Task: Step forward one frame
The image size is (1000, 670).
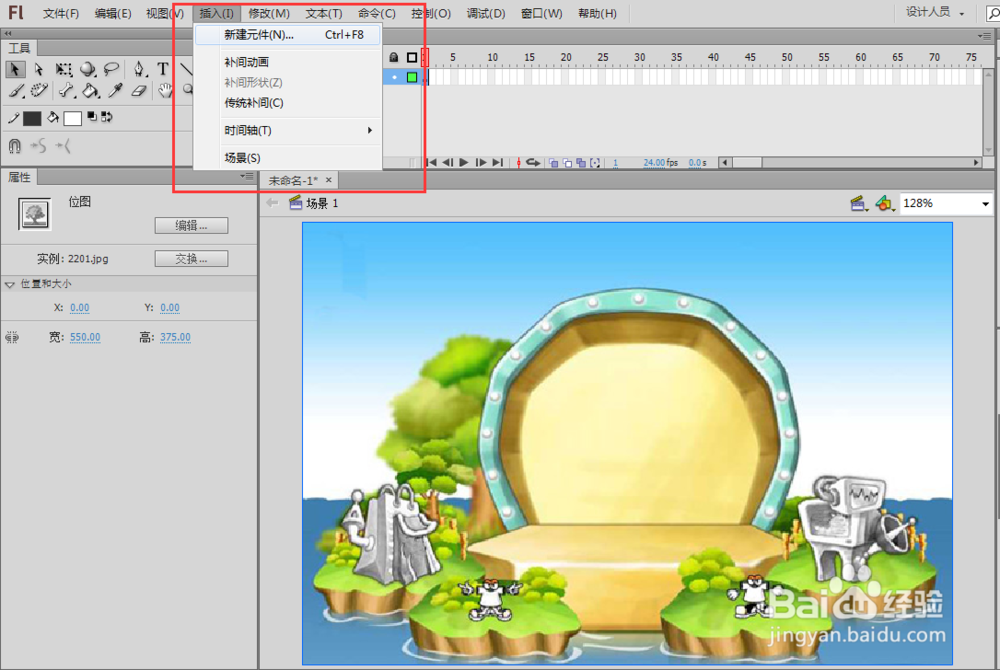Action: click(x=481, y=163)
